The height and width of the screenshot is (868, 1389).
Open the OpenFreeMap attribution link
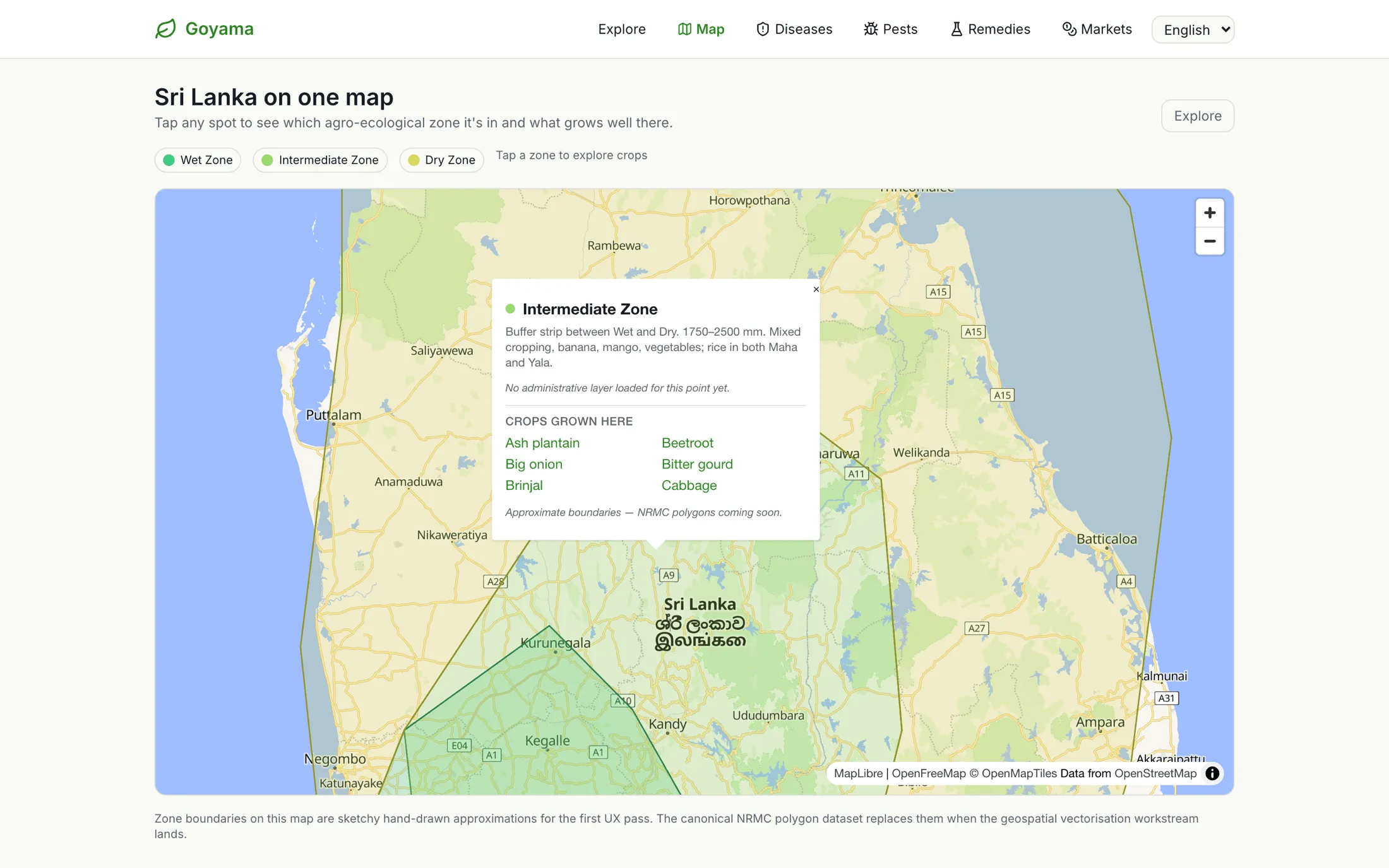(929, 773)
